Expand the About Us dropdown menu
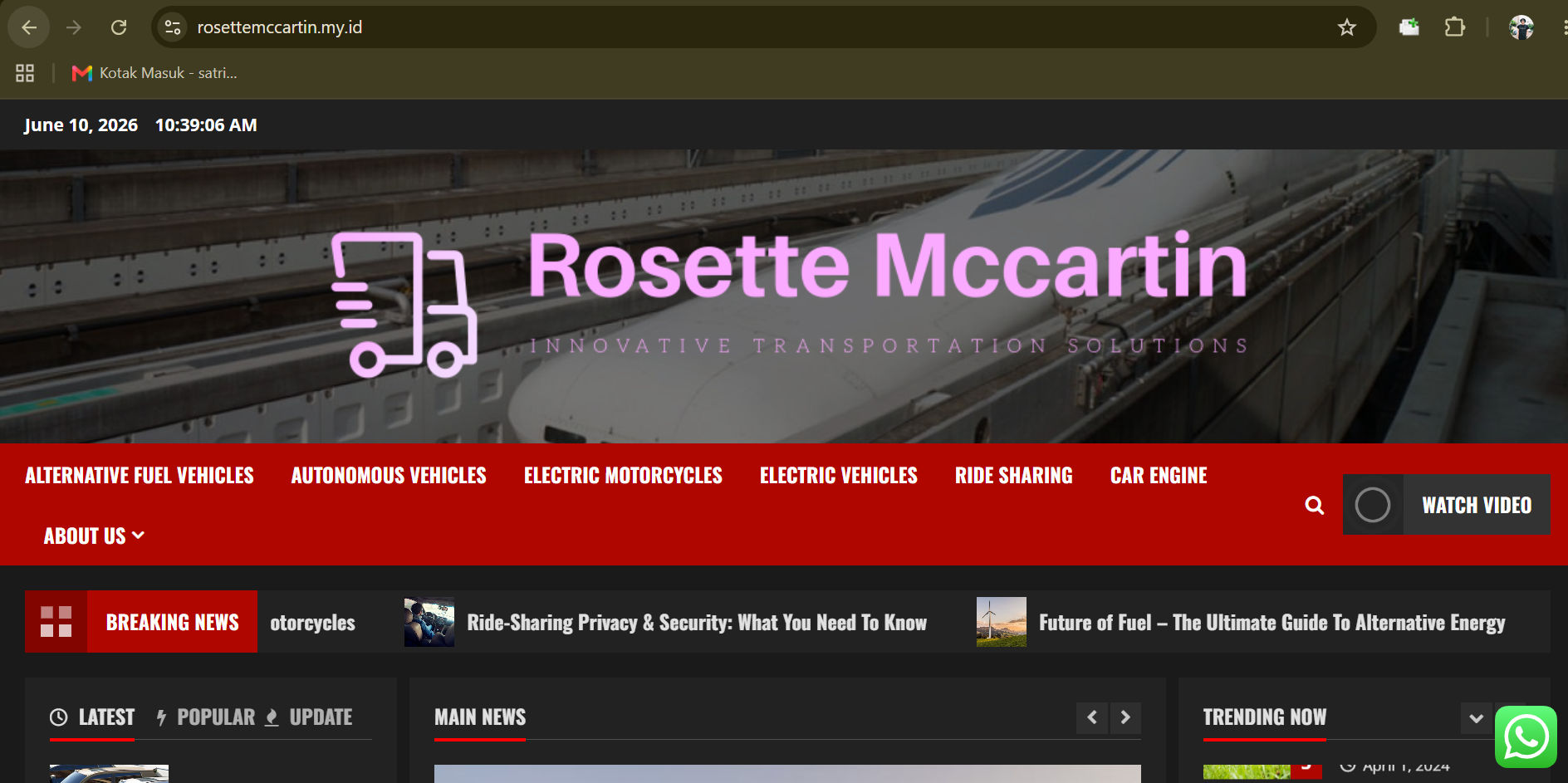This screenshot has width=1568, height=783. click(94, 536)
